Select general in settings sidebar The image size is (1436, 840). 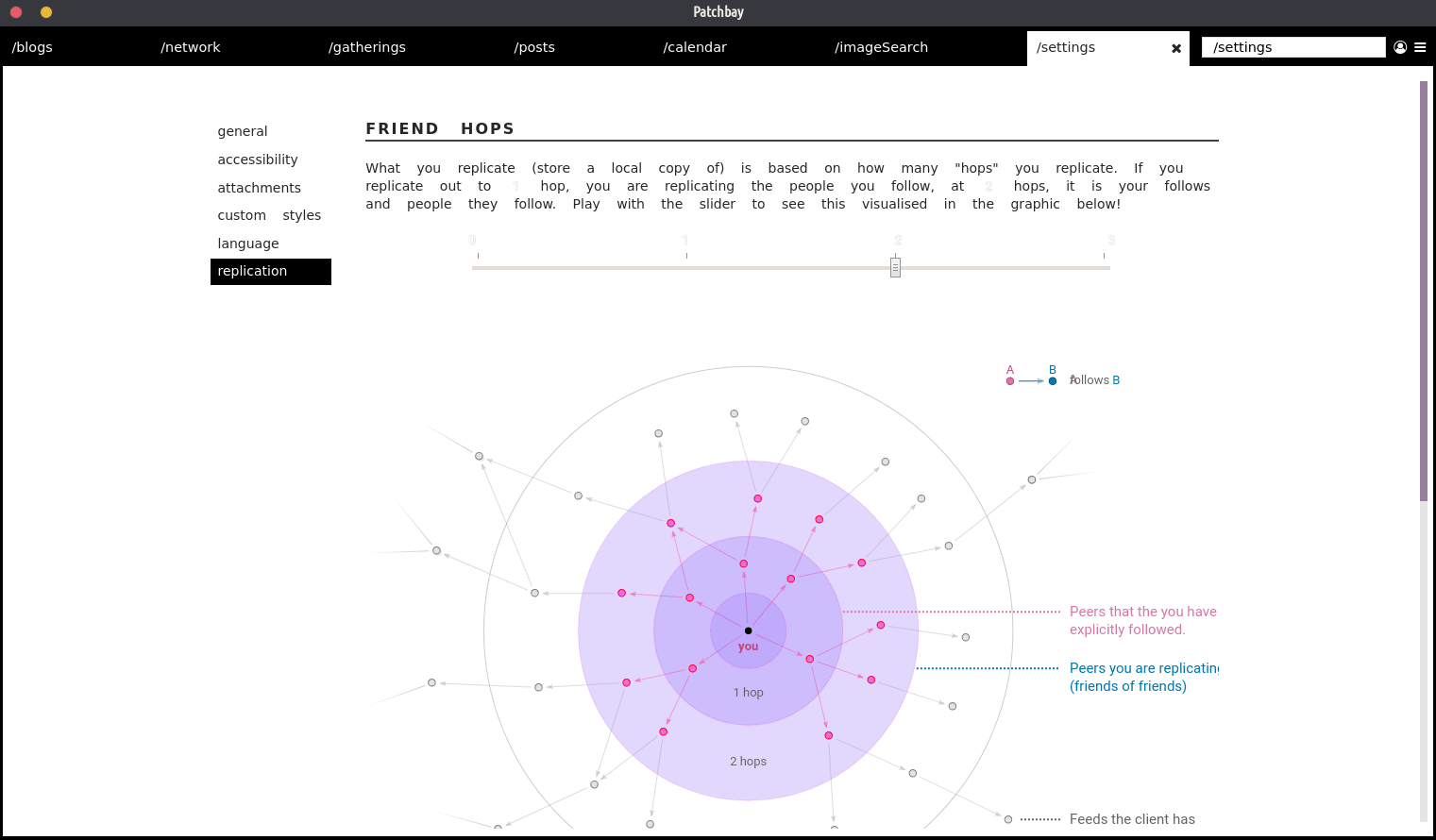[243, 131]
